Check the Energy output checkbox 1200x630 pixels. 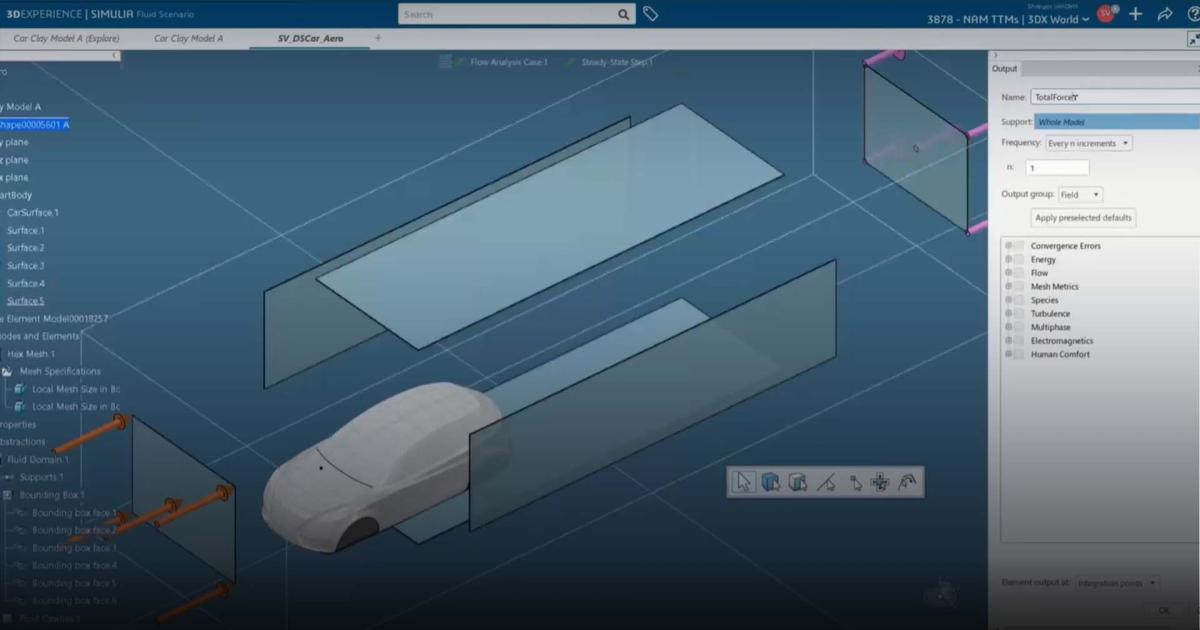tap(1019, 260)
